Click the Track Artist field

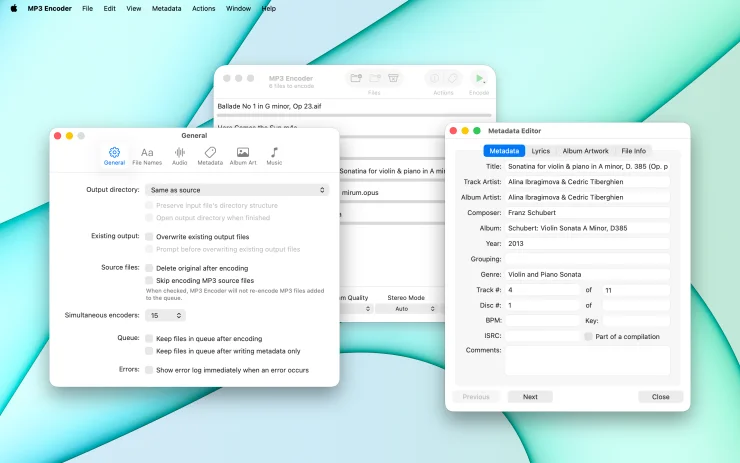(588, 182)
